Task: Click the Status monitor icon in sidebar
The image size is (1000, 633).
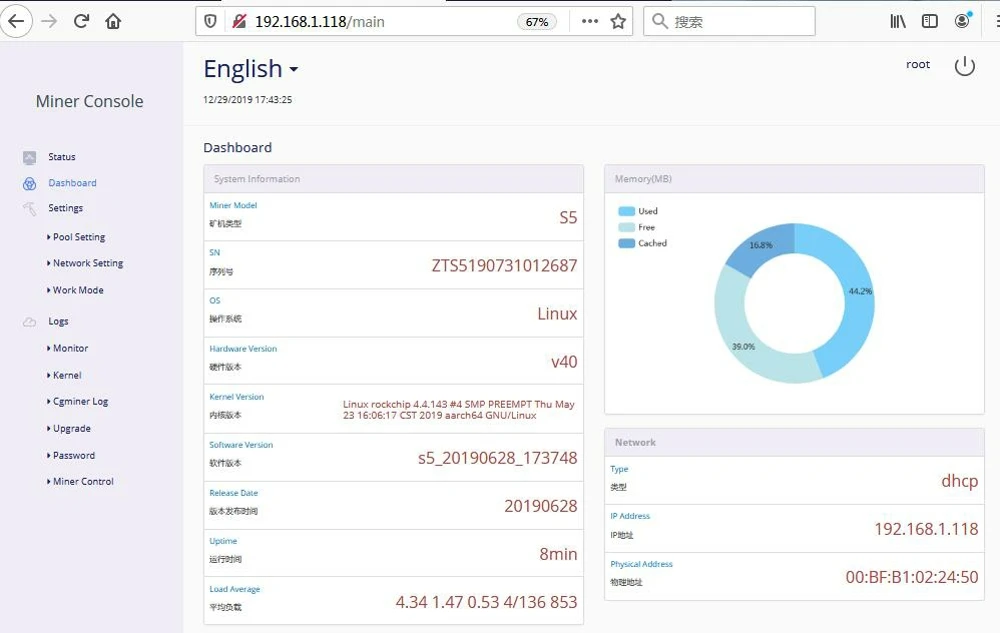Action: 29,157
